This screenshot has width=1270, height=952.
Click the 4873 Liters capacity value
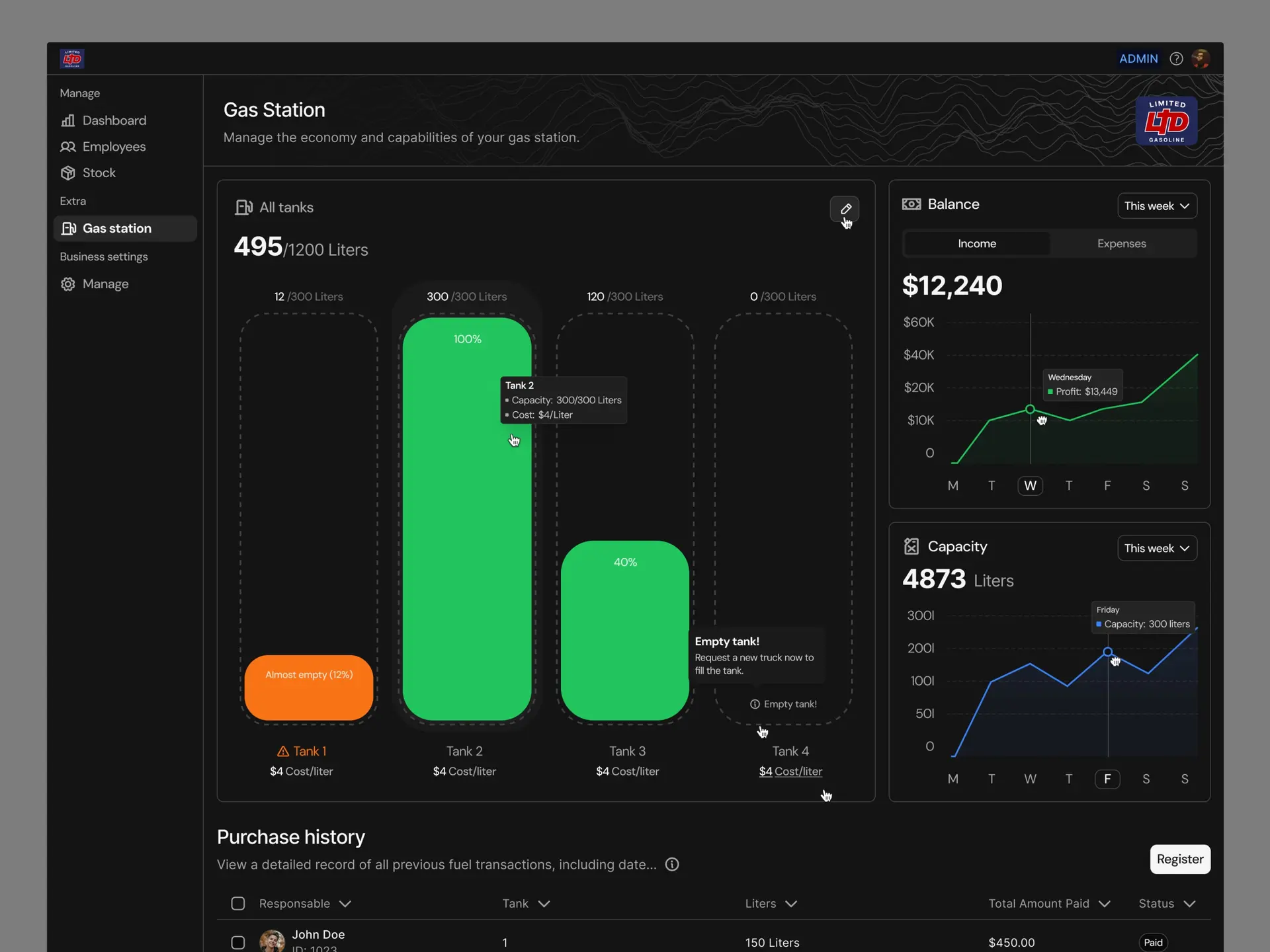[958, 580]
